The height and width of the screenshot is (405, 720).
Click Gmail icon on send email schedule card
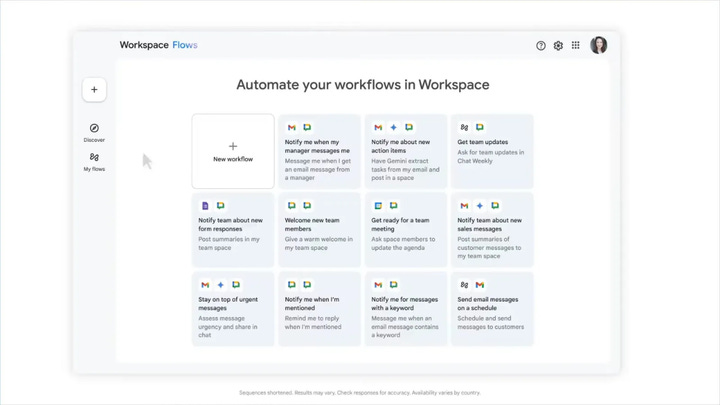pyautogui.click(x=480, y=285)
